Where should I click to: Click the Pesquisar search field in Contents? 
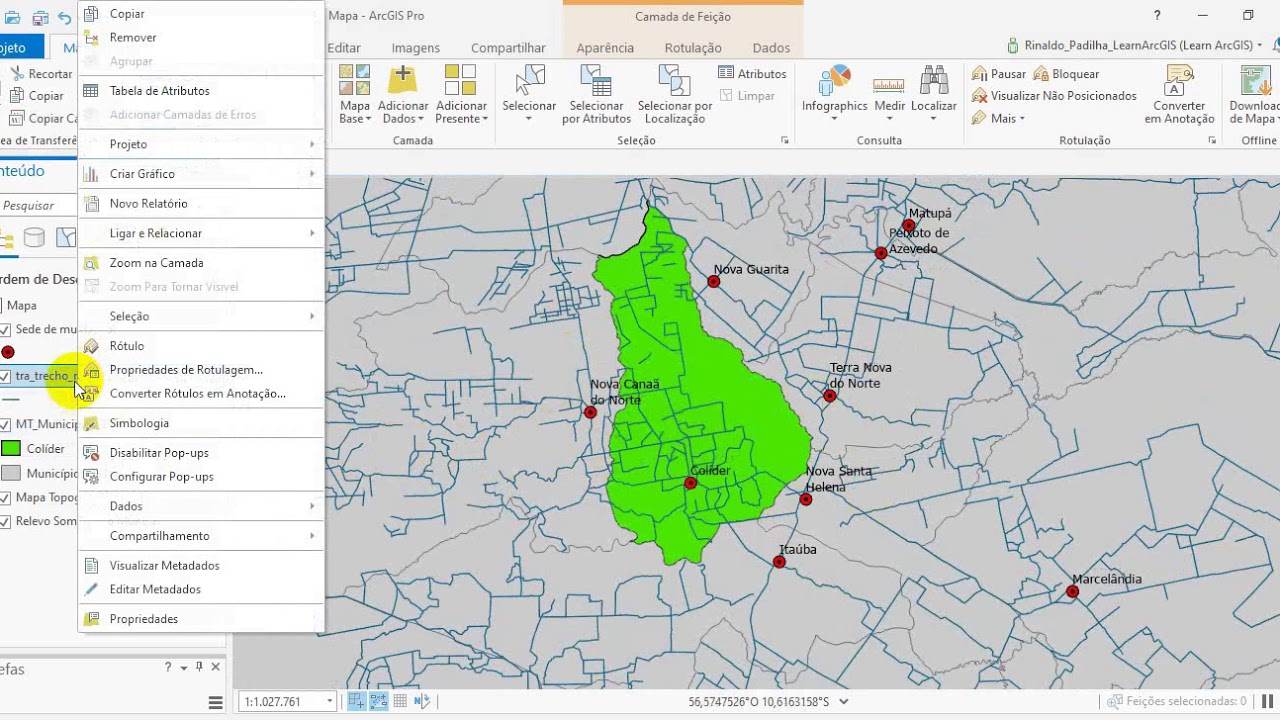click(x=40, y=205)
